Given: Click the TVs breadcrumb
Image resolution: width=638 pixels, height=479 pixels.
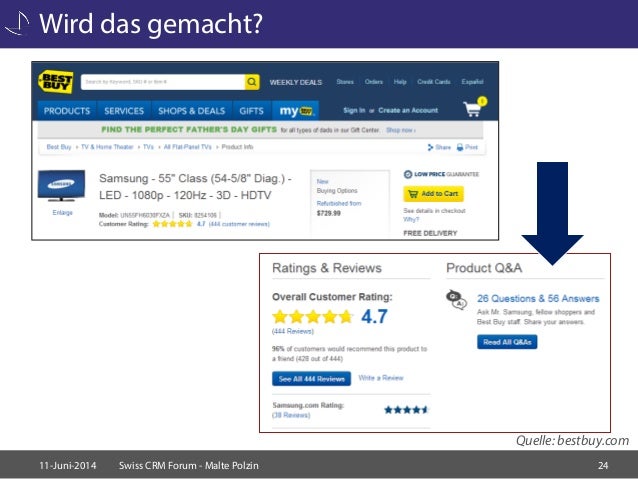Looking at the screenshot, I should tap(148, 147).
